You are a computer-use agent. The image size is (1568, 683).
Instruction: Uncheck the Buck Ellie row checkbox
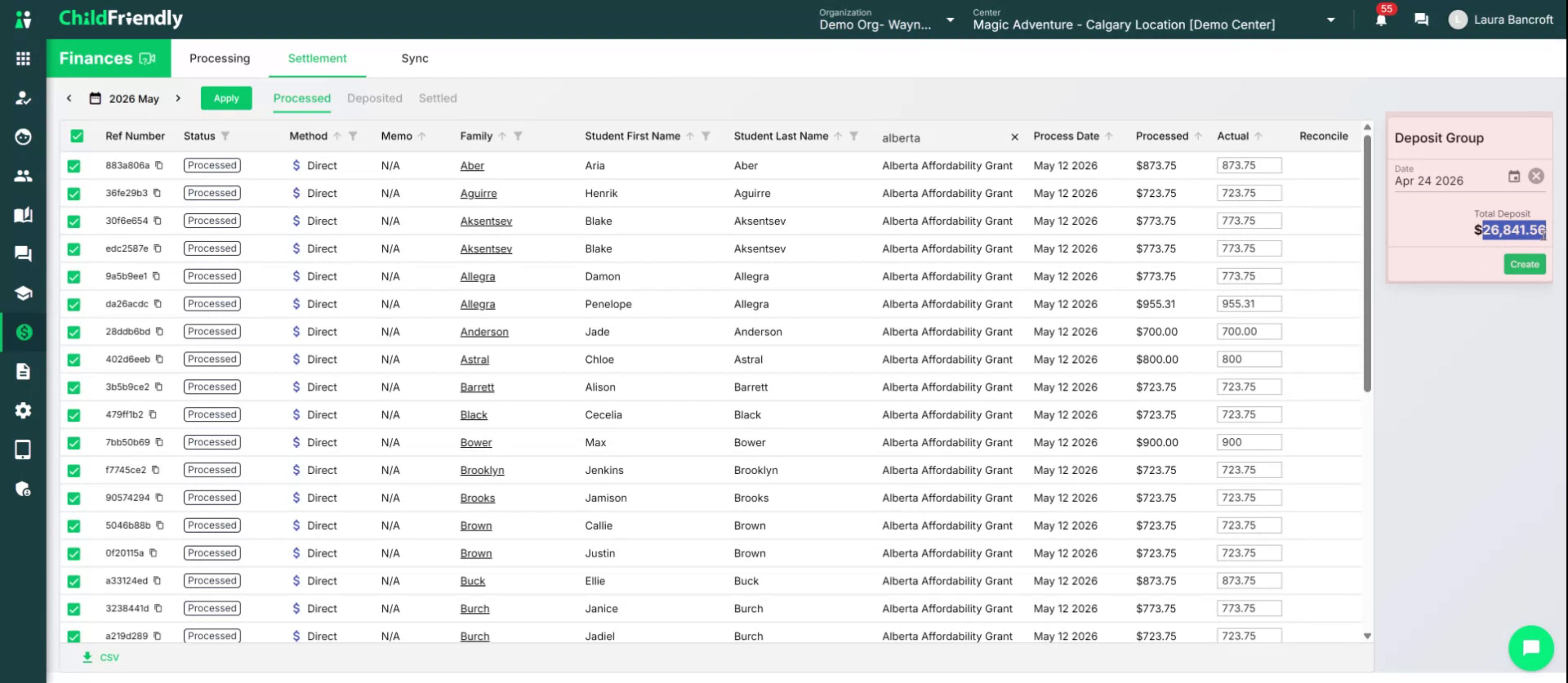74,581
